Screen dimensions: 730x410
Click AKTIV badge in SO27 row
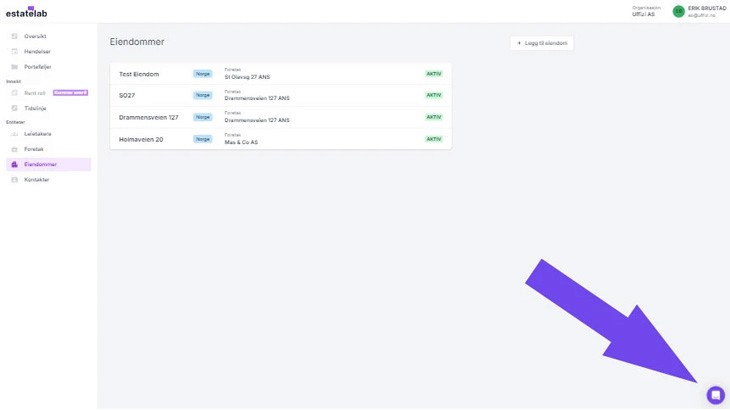[433, 95]
